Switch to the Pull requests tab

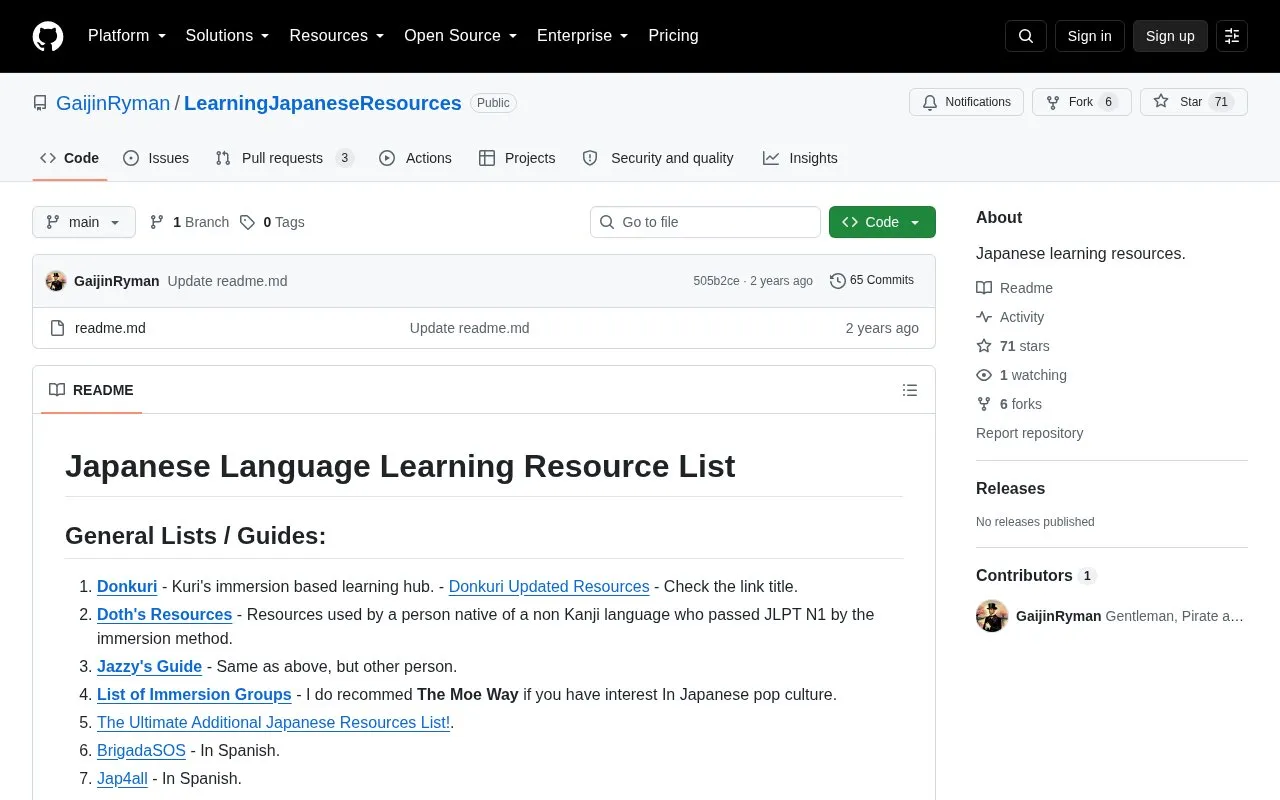tap(284, 158)
